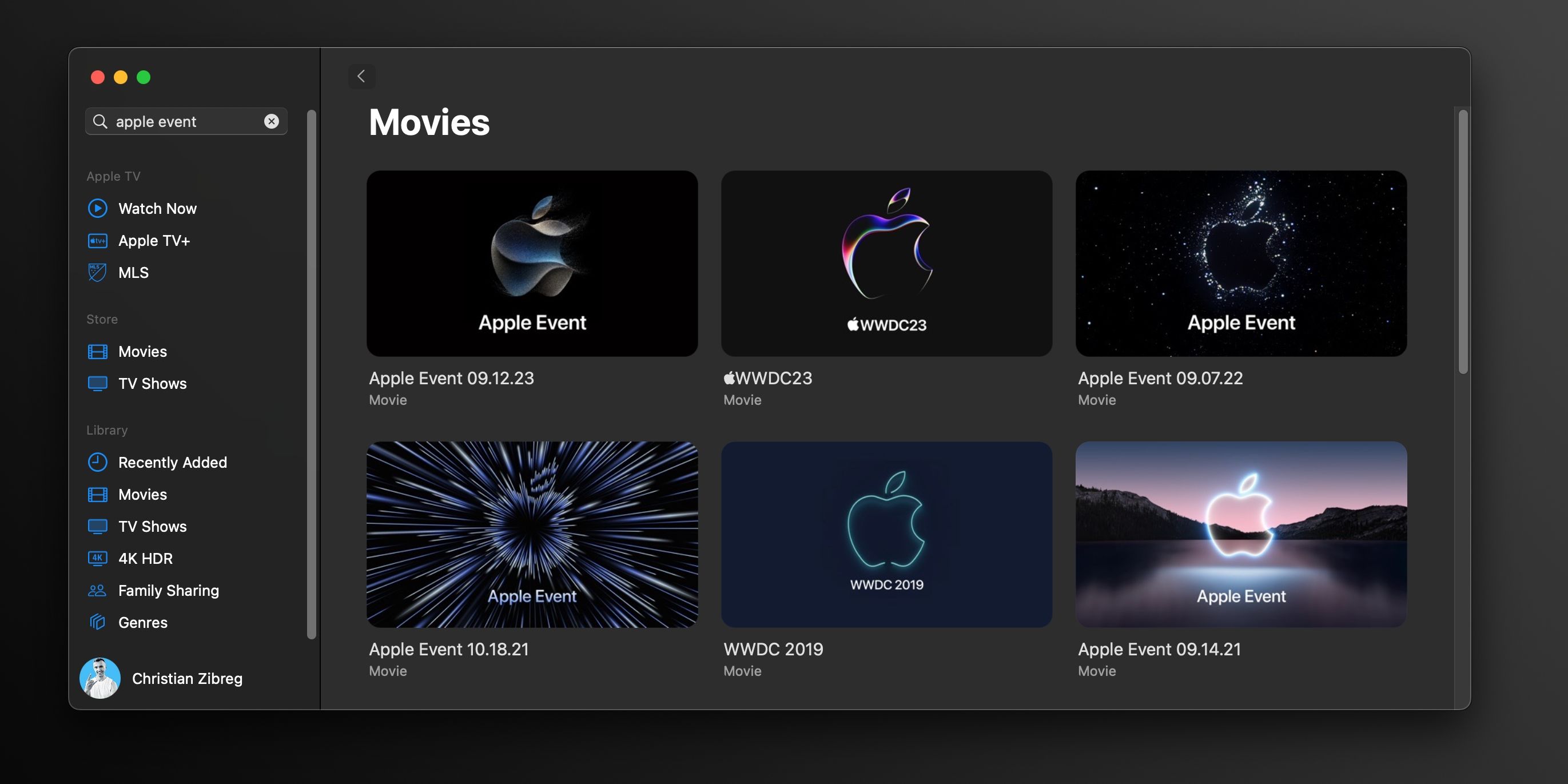Select TV Shows under Store
Screen dimensions: 1568x784
(152, 384)
